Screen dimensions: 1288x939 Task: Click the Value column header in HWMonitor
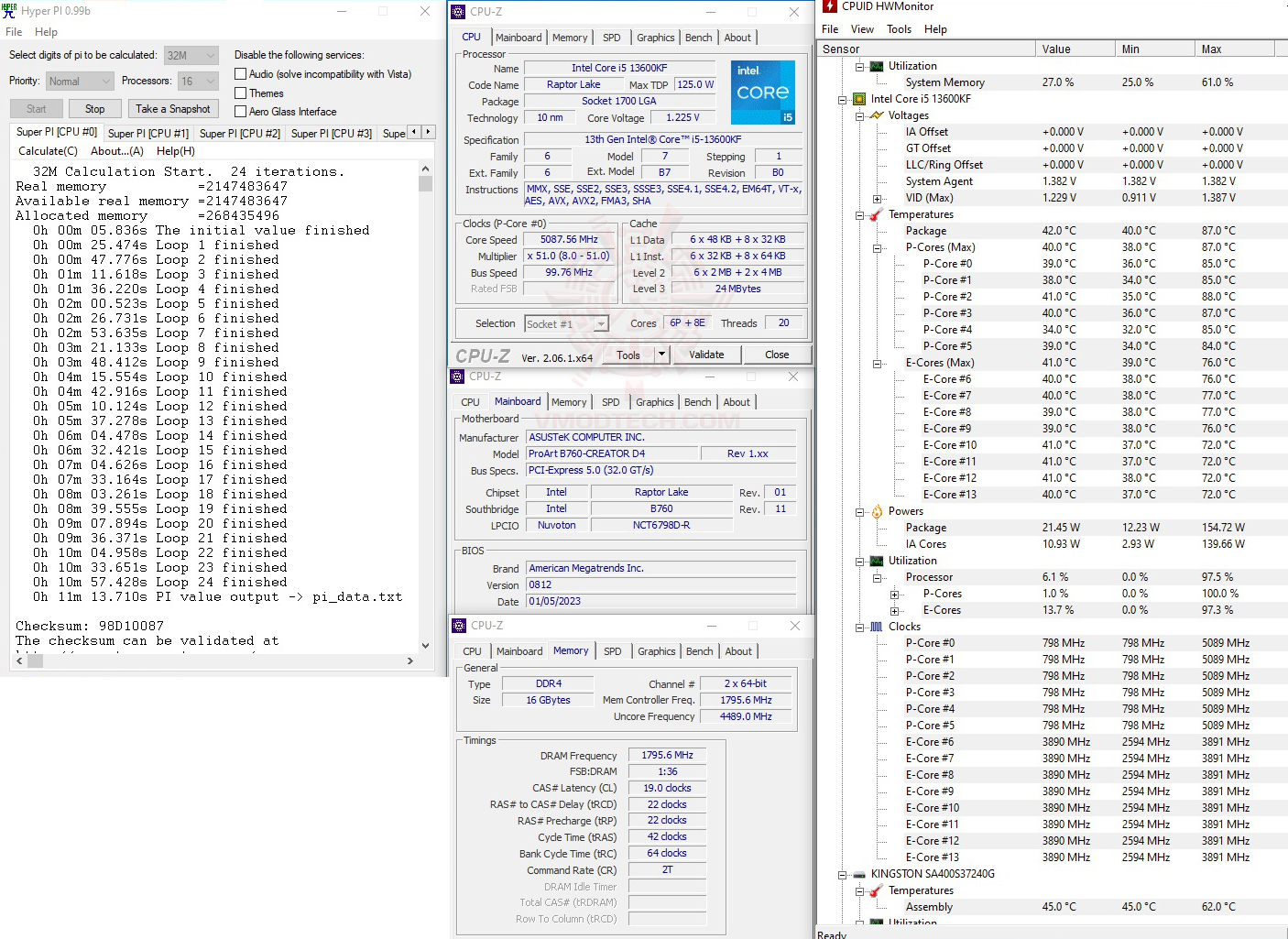1075,49
